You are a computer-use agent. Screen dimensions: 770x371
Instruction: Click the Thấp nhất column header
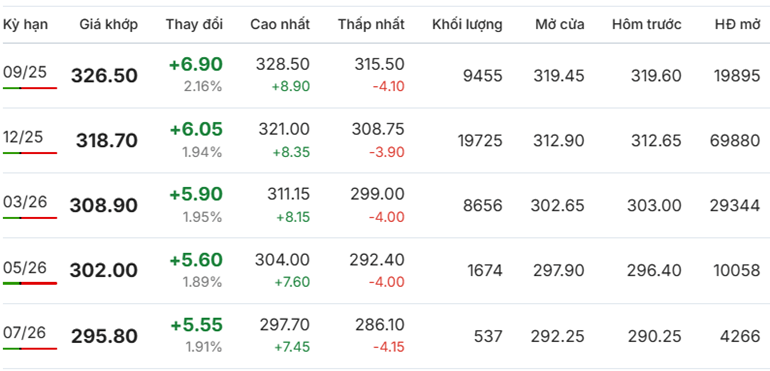click(371, 25)
